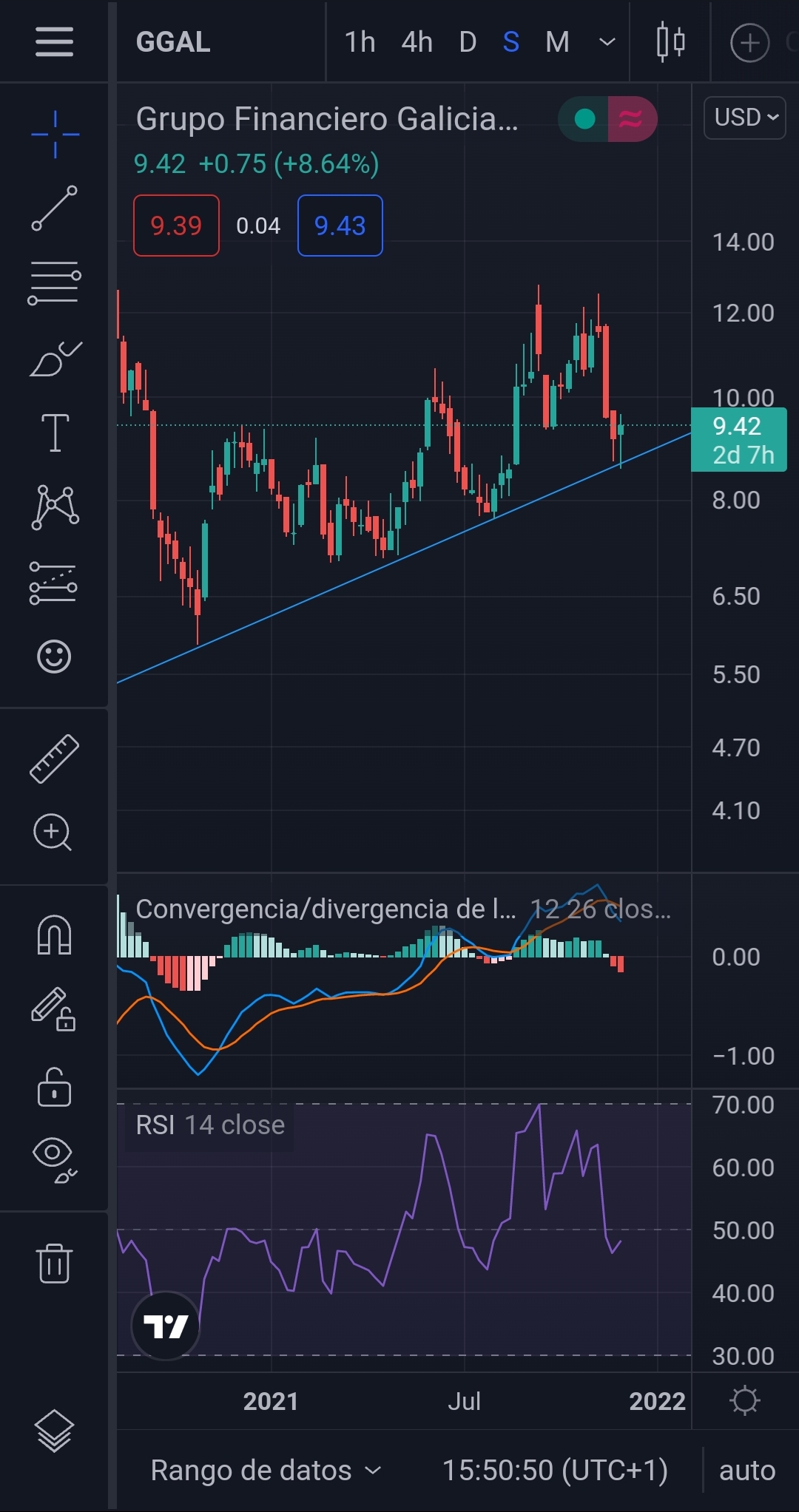
Task: Click the Jul time axis label
Action: (x=465, y=1401)
